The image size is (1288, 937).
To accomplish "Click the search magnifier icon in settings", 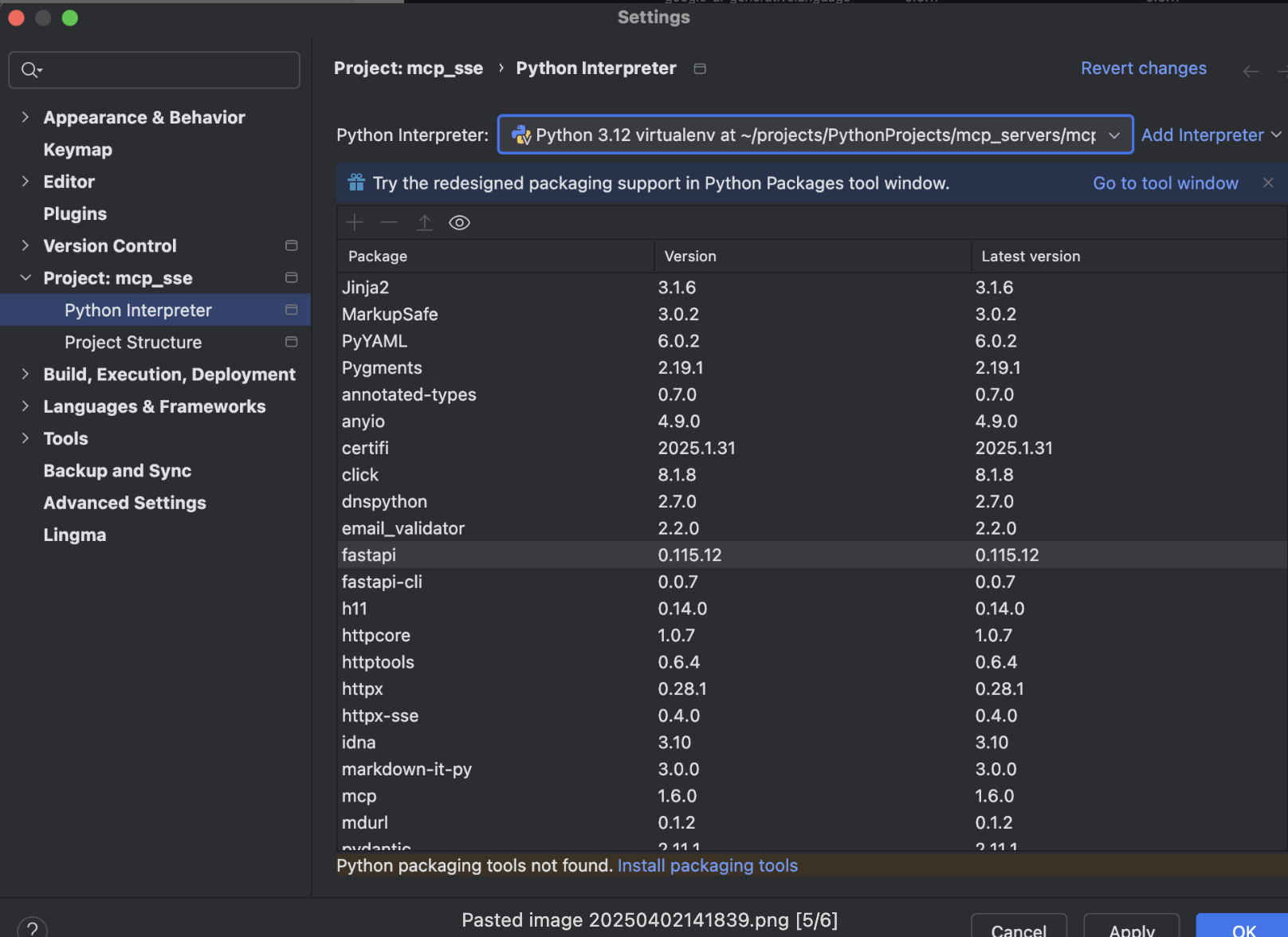I will pyautogui.click(x=30, y=70).
